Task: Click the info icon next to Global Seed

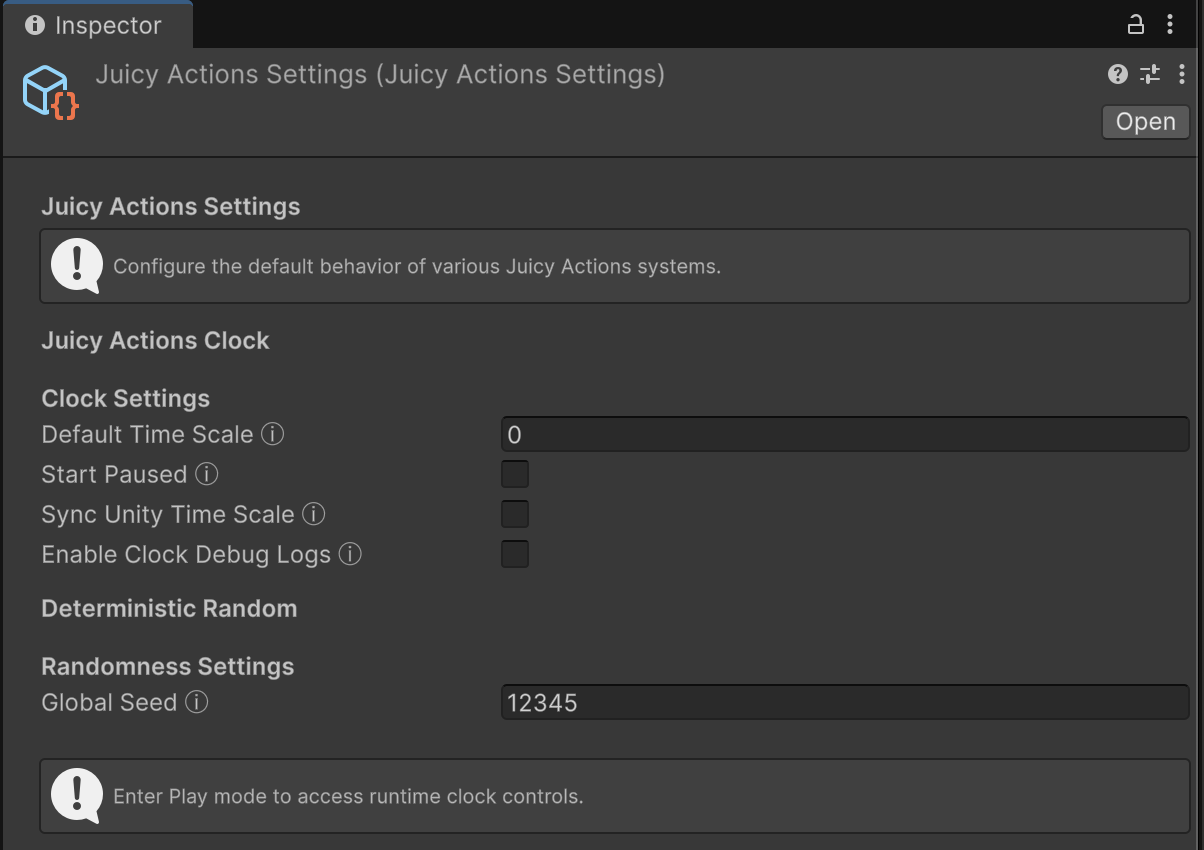Action: point(197,703)
